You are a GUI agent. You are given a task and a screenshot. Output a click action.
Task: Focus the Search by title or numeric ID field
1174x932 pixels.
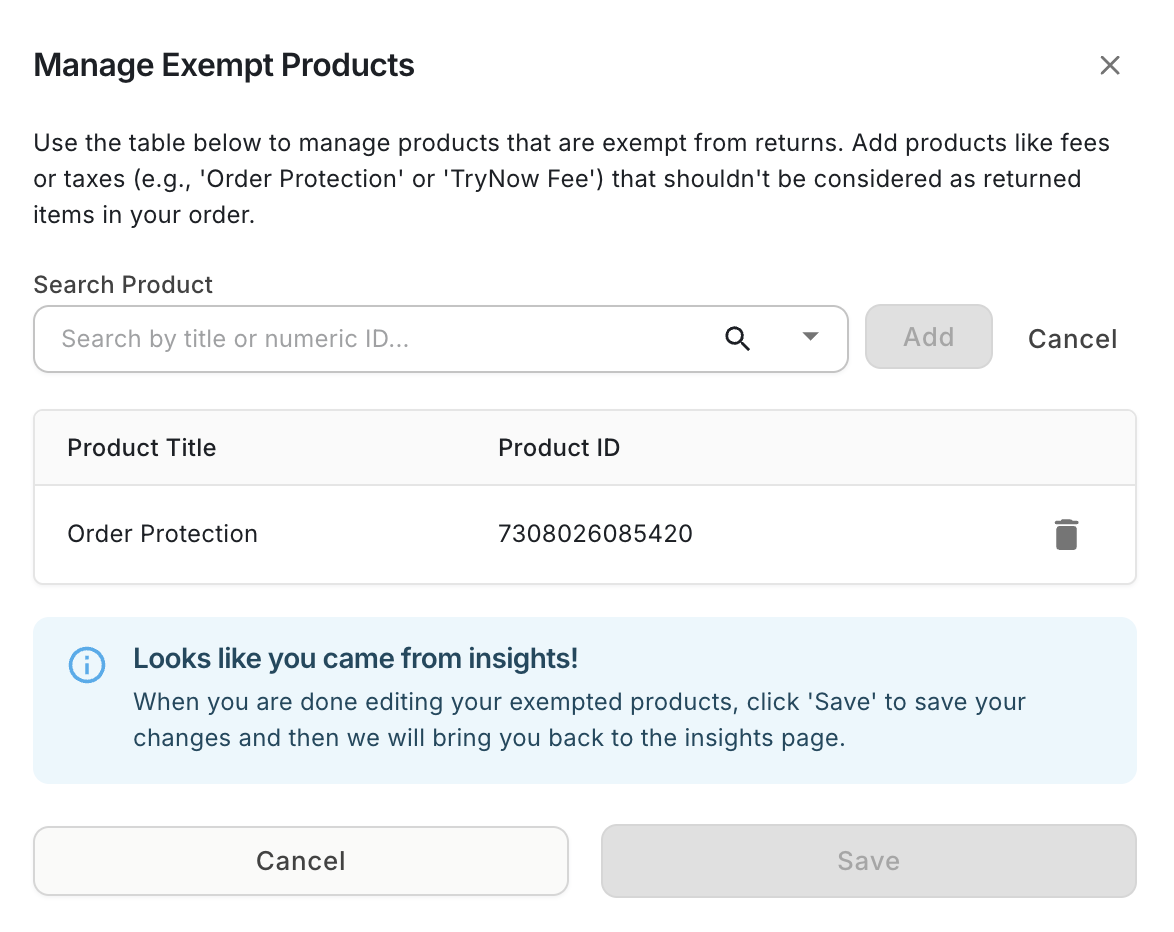click(x=380, y=339)
